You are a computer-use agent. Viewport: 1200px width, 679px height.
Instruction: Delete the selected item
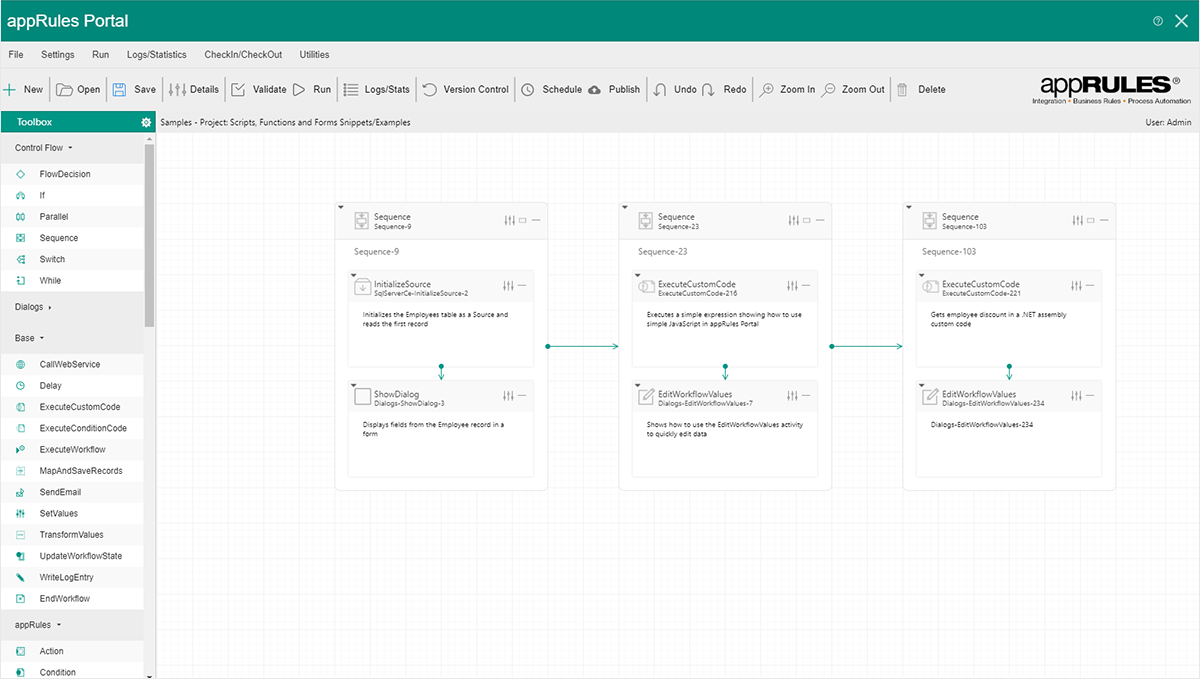pos(921,89)
